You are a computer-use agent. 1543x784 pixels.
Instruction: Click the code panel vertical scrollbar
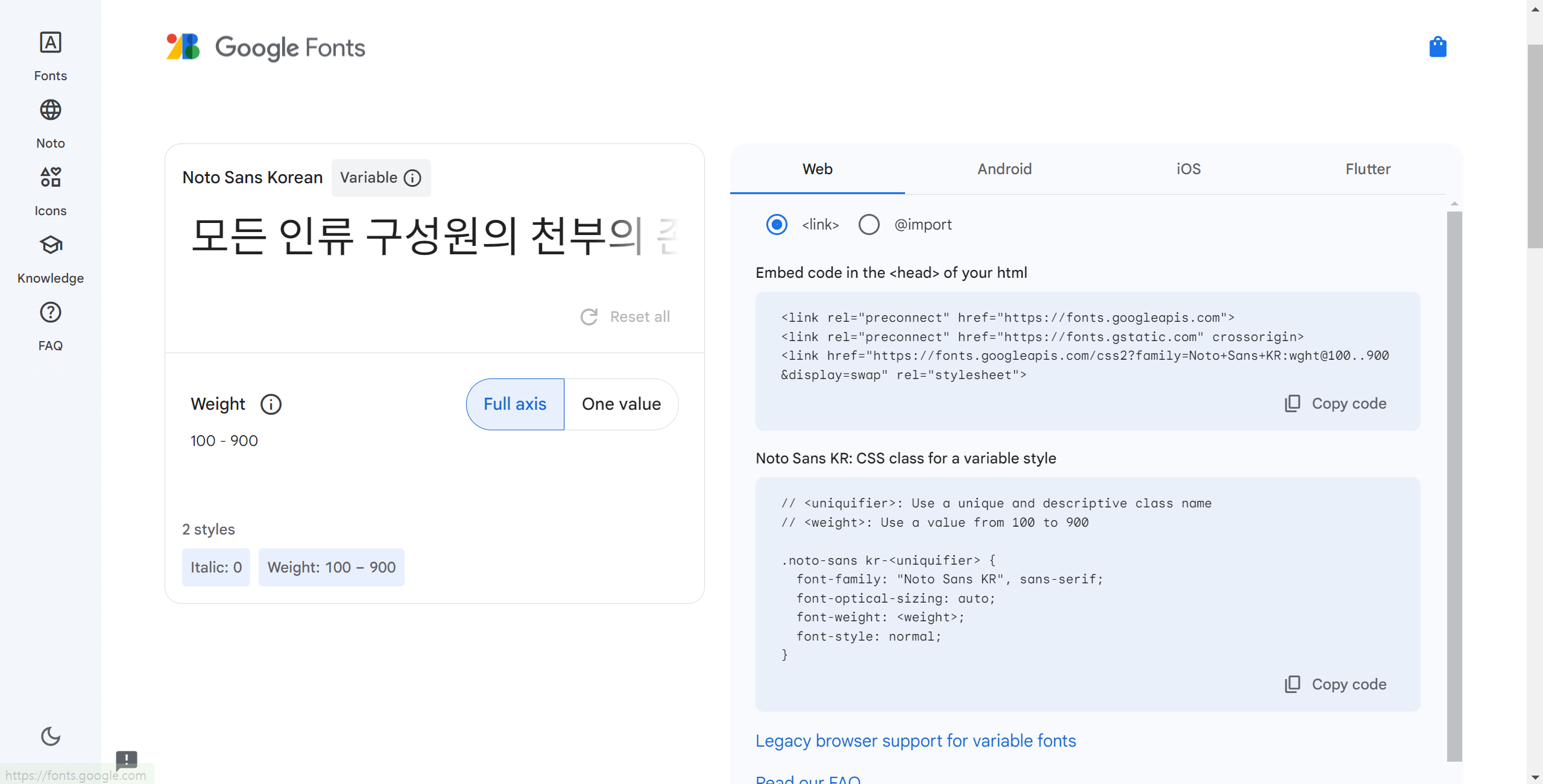click(1454, 486)
